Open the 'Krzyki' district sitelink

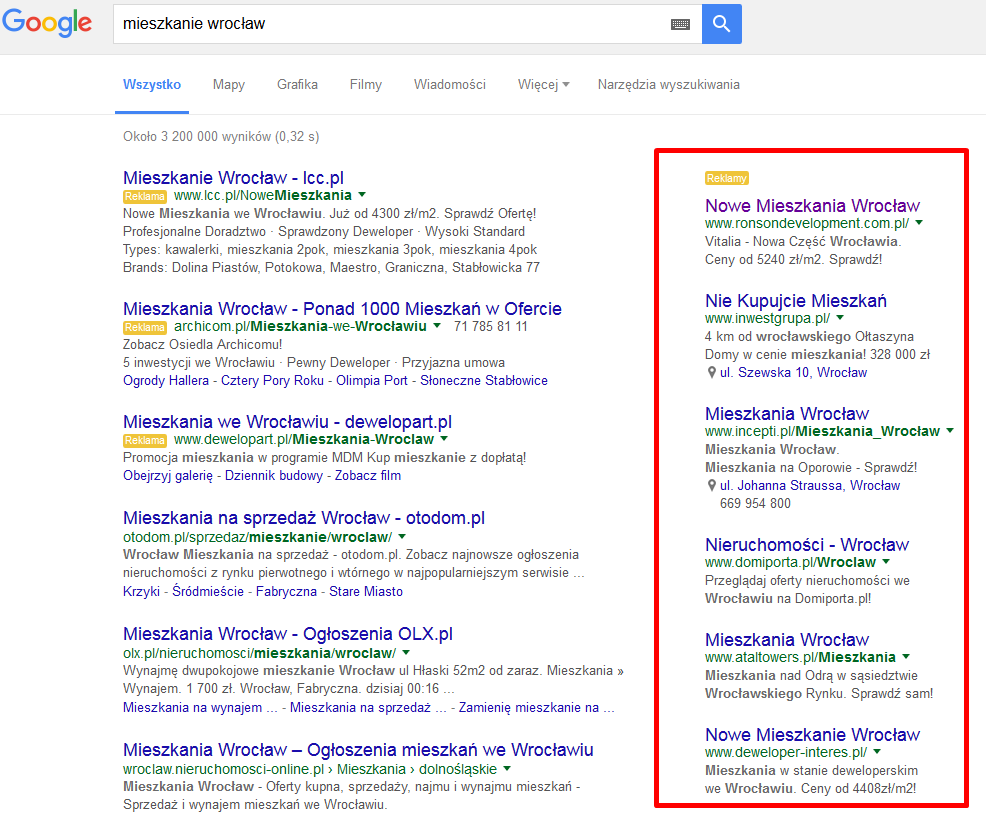[141, 591]
